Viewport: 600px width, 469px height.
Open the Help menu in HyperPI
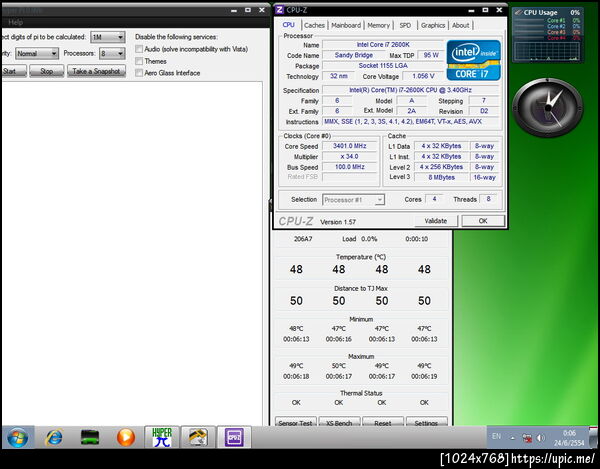15,22
